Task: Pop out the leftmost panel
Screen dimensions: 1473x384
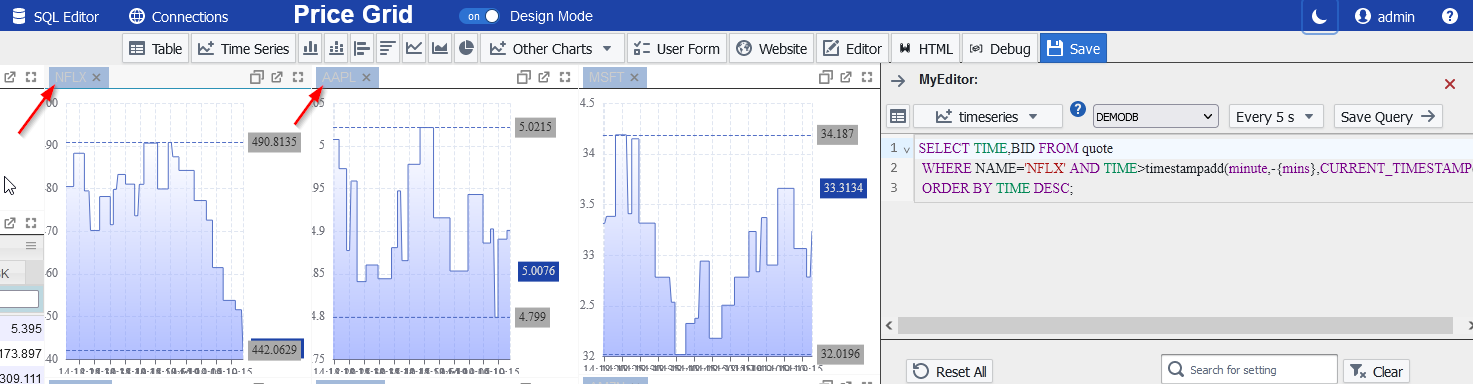Action: [9, 77]
